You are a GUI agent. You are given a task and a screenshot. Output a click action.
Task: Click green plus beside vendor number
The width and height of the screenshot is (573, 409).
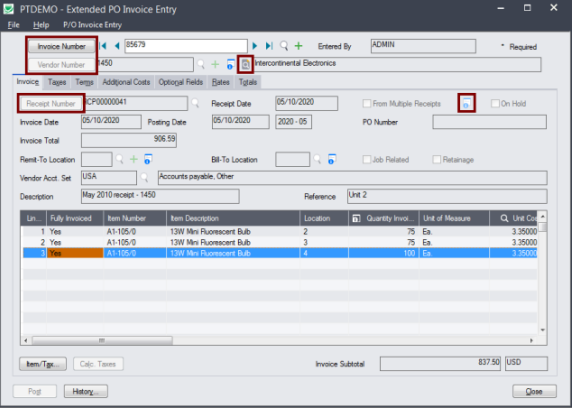point(215,65)
